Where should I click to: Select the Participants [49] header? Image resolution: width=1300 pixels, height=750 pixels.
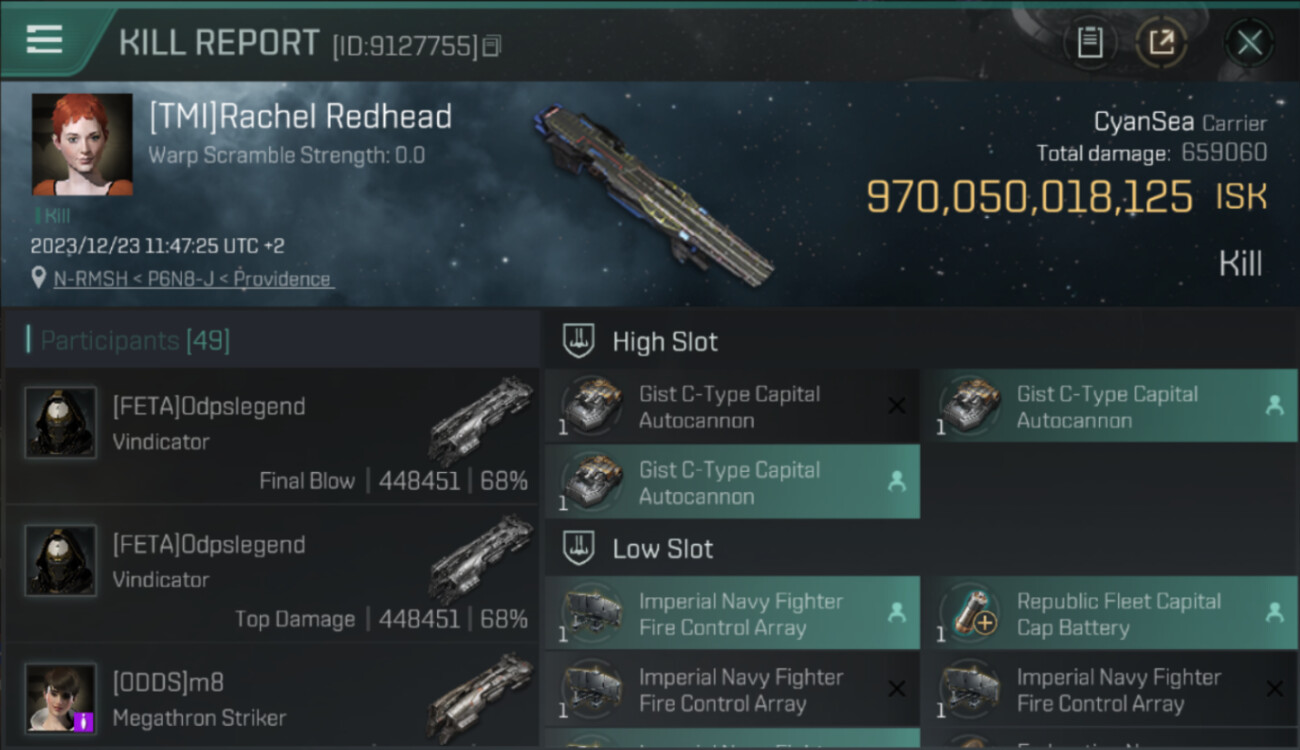(x=134, y=341)
